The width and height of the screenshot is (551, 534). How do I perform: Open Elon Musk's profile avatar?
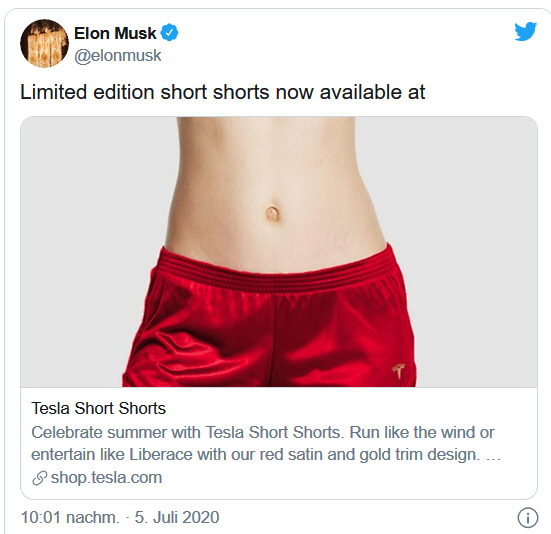[44, 43]
